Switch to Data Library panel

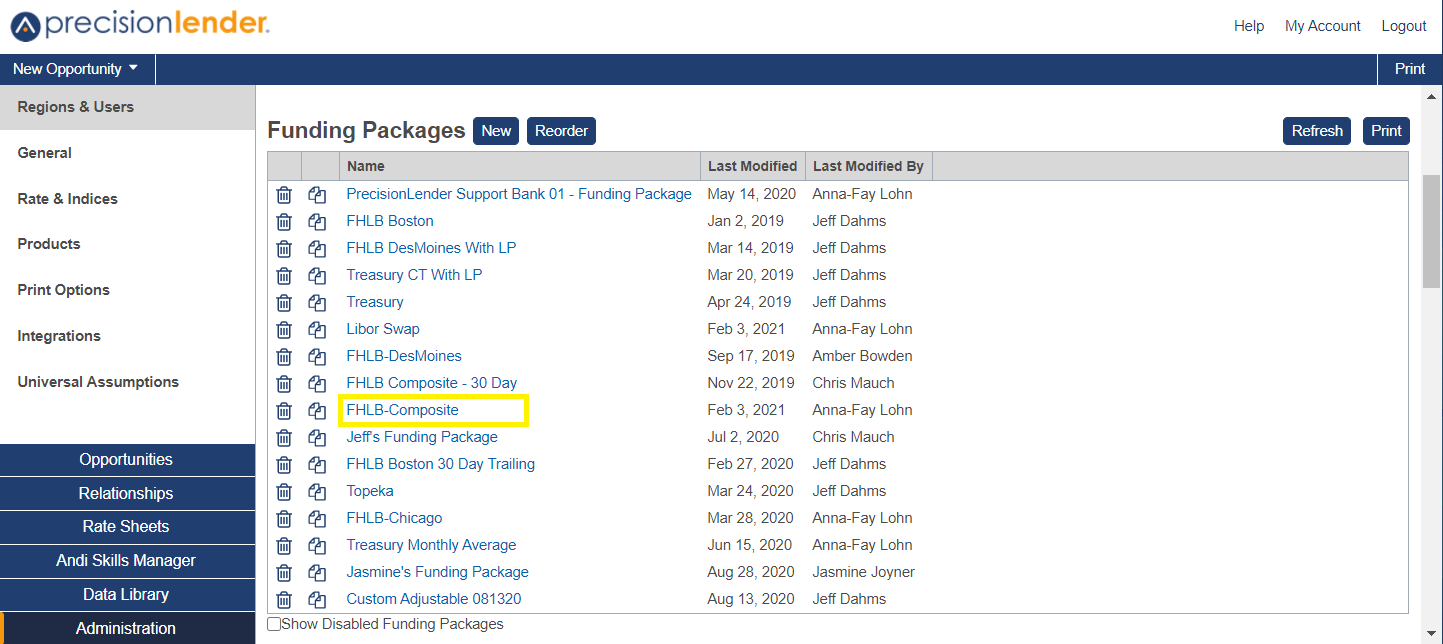click(x=128, y=594)
